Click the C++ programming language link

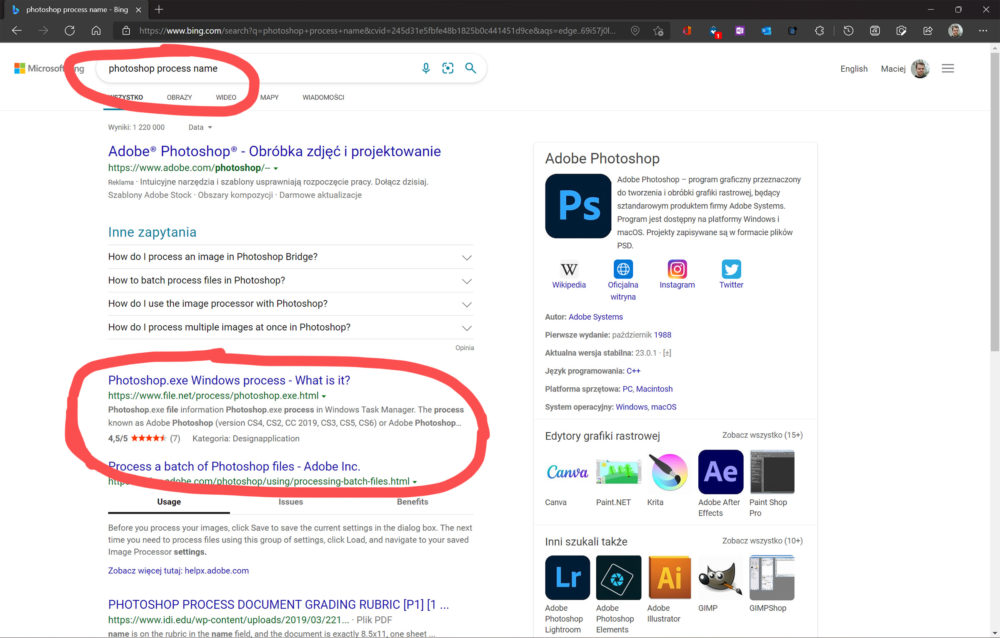633,371
